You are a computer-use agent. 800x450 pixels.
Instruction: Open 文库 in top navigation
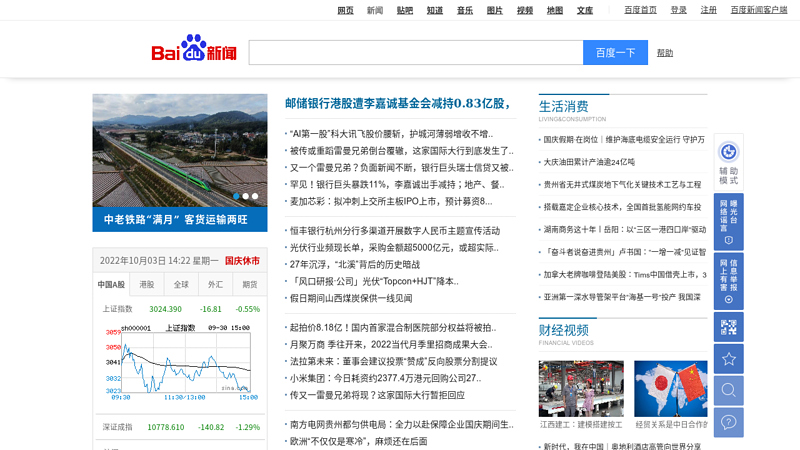[x=585, y=10]
